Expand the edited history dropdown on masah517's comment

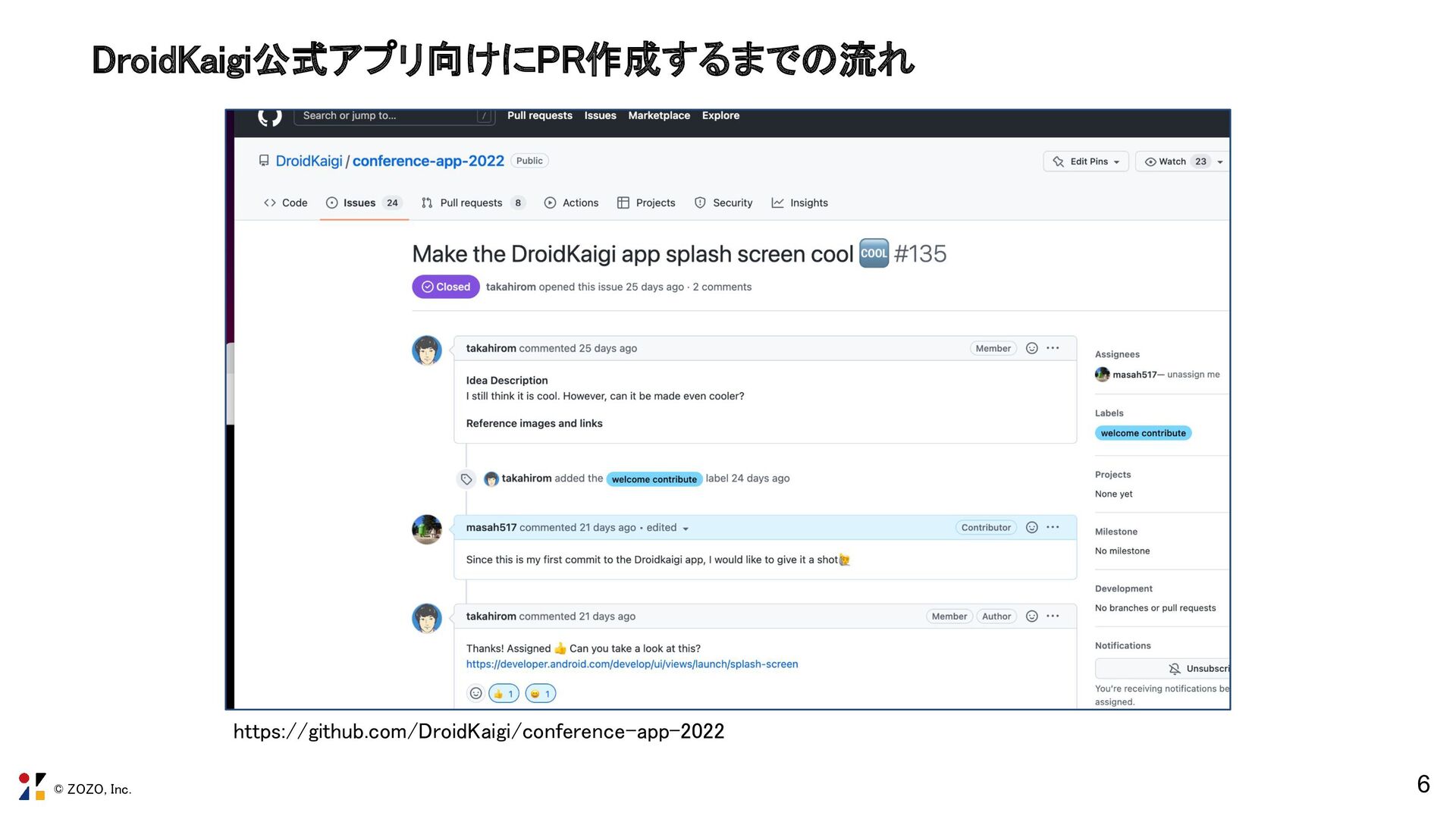pos(686,529)
